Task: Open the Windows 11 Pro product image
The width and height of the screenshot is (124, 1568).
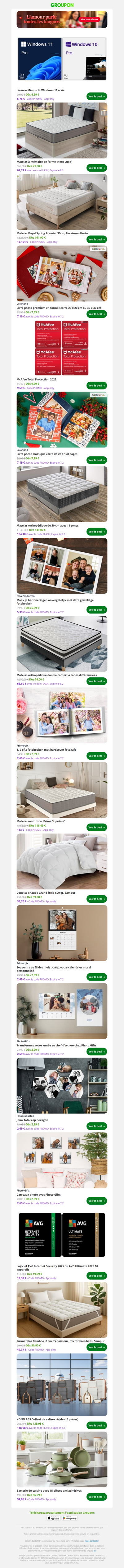Action: [x=39, y=59]
